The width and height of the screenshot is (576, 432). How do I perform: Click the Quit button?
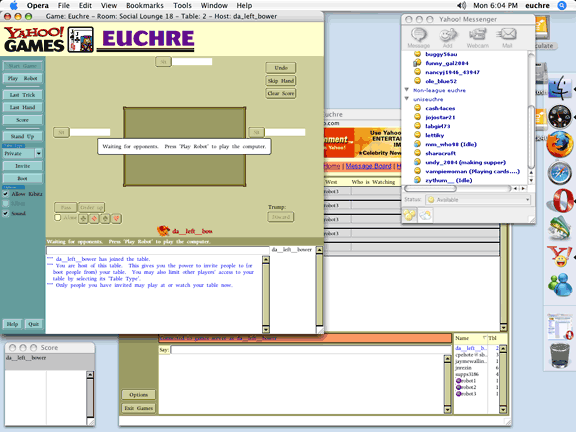(33, 324)
